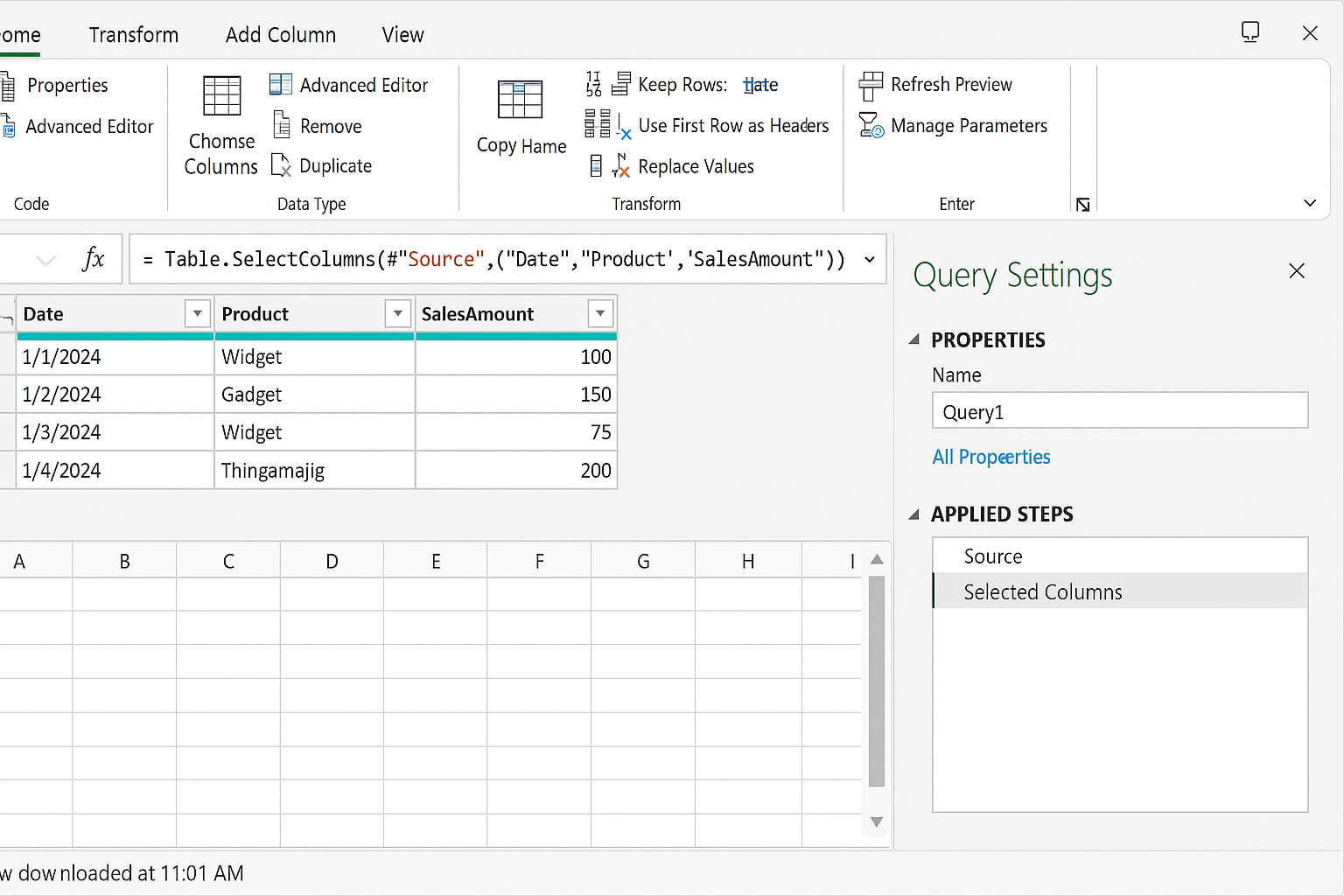Viewport: 1344px width, 896px height.
Task: Switch to the Add Column tab
Action: 281,35
